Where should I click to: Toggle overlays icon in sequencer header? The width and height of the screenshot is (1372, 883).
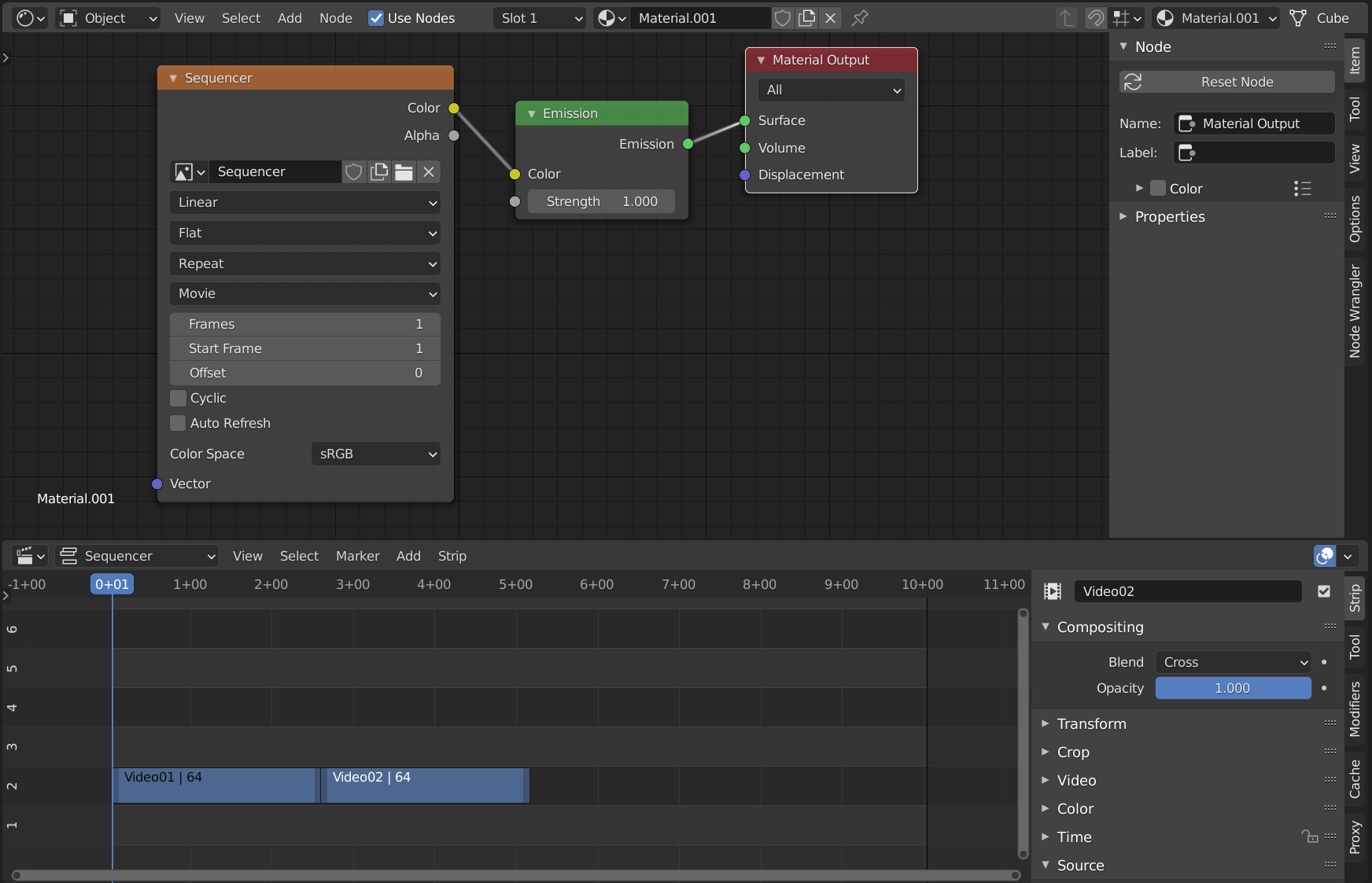point(1325,556)
